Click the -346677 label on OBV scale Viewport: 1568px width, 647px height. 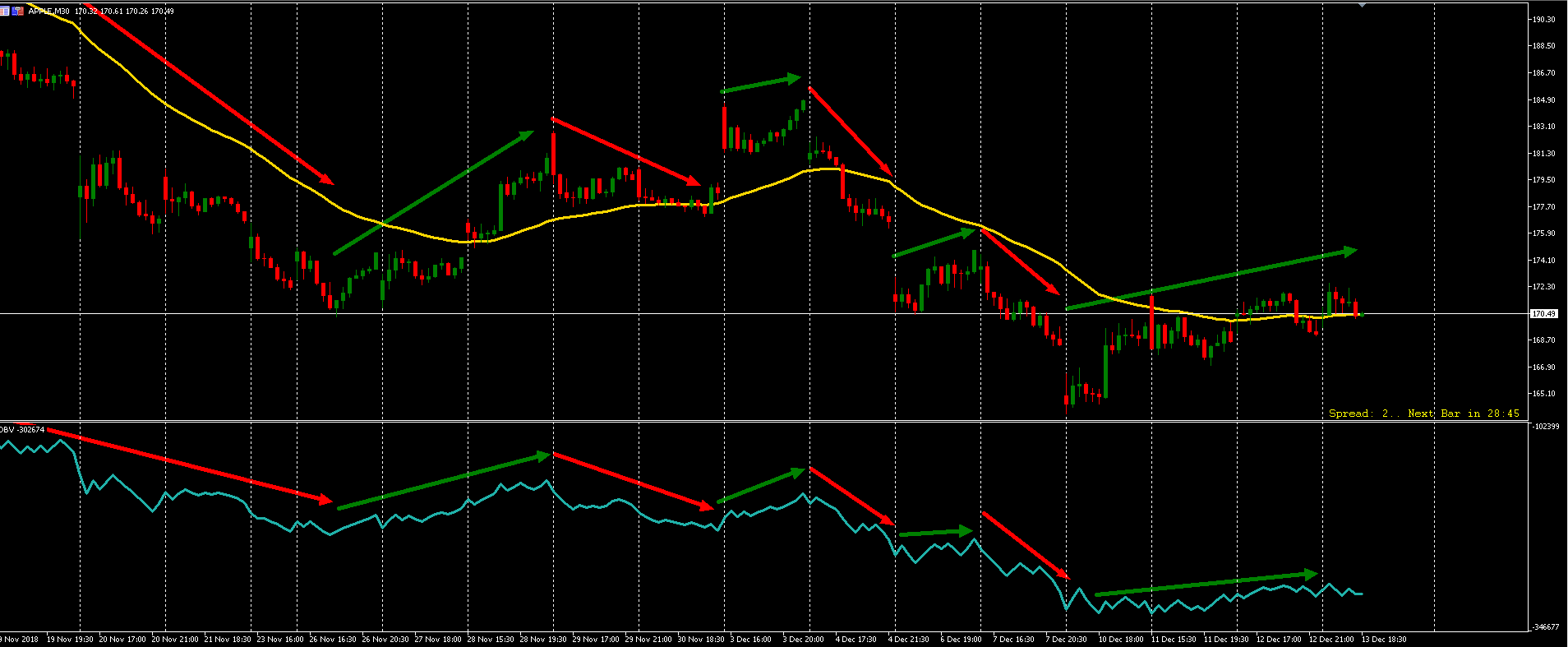pyautogui.click(x=1546, y=626)
